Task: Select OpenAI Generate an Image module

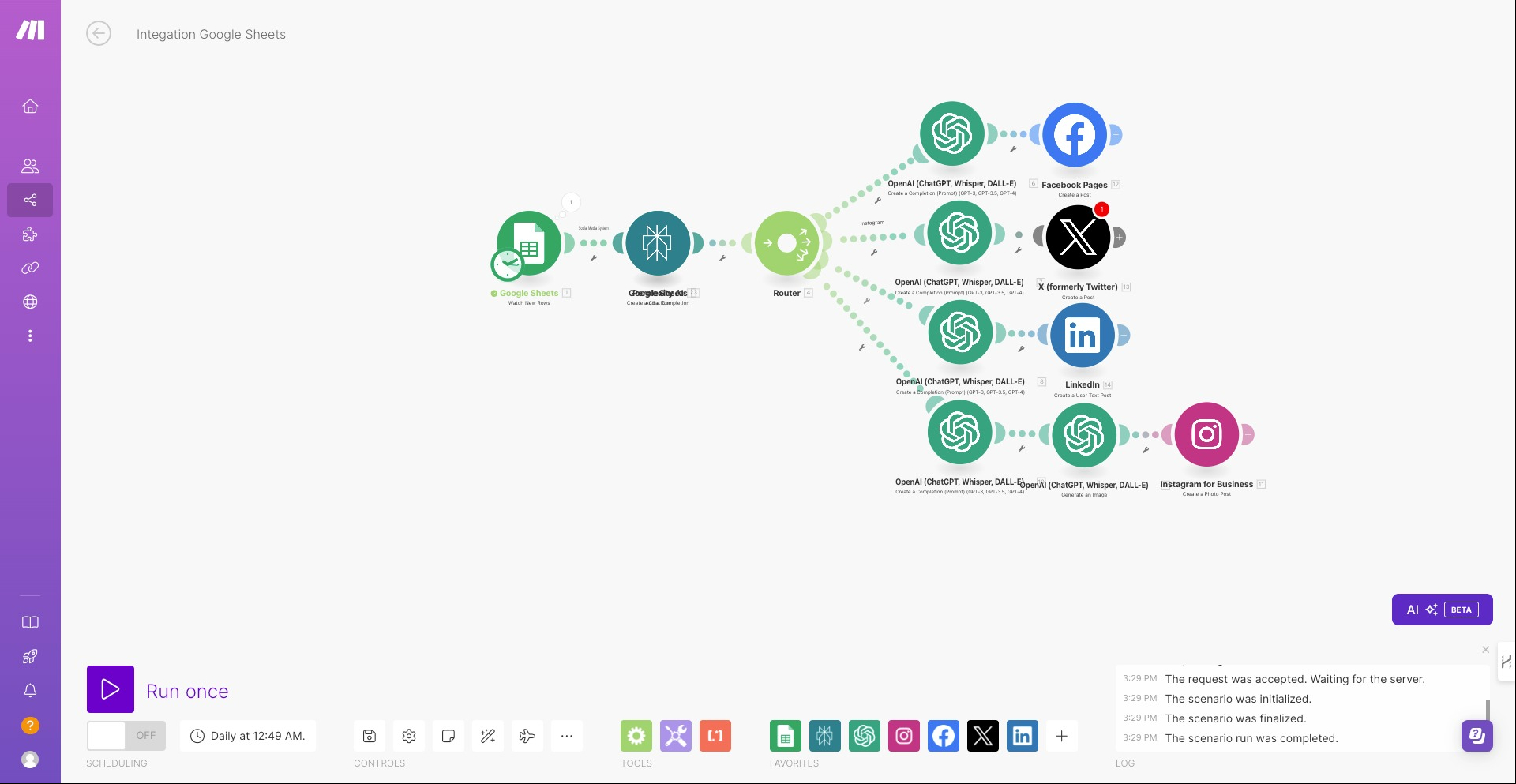Action: (1084, 435)
